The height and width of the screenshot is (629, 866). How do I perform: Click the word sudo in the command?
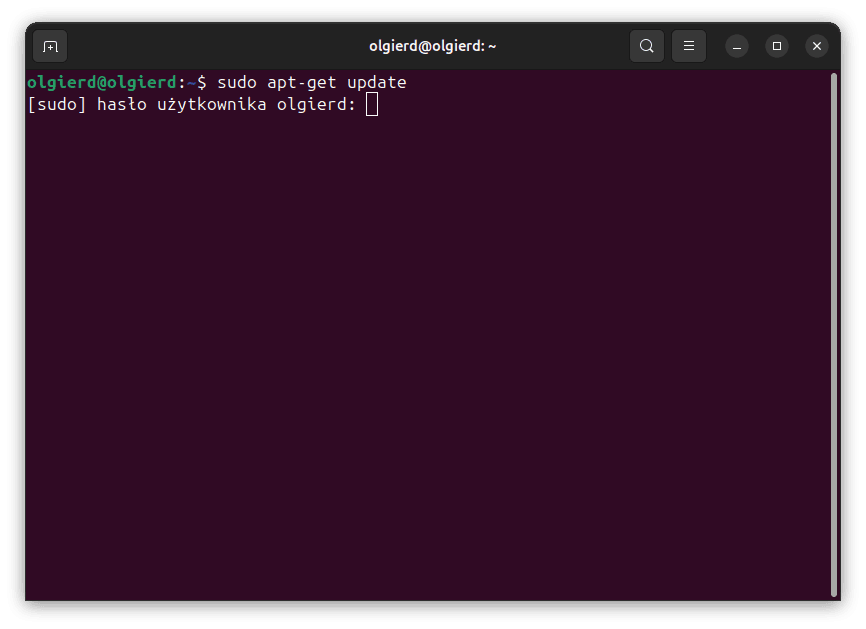[x=236, y=82]
